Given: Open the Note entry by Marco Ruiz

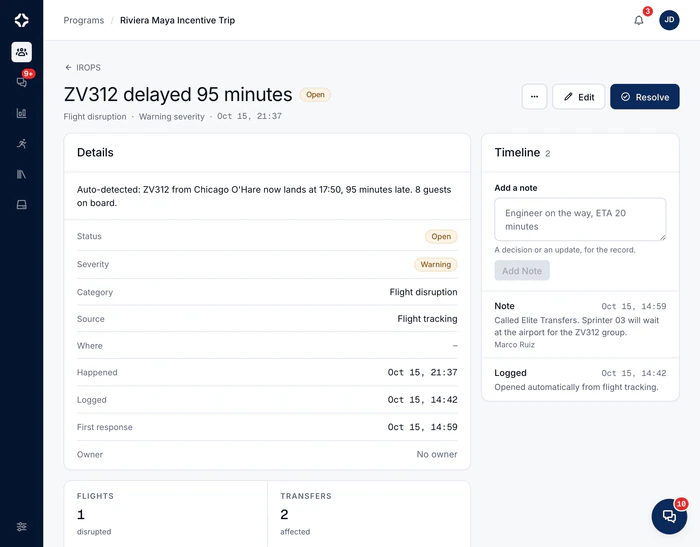Looking at the screenshot, I should point(580,325).
